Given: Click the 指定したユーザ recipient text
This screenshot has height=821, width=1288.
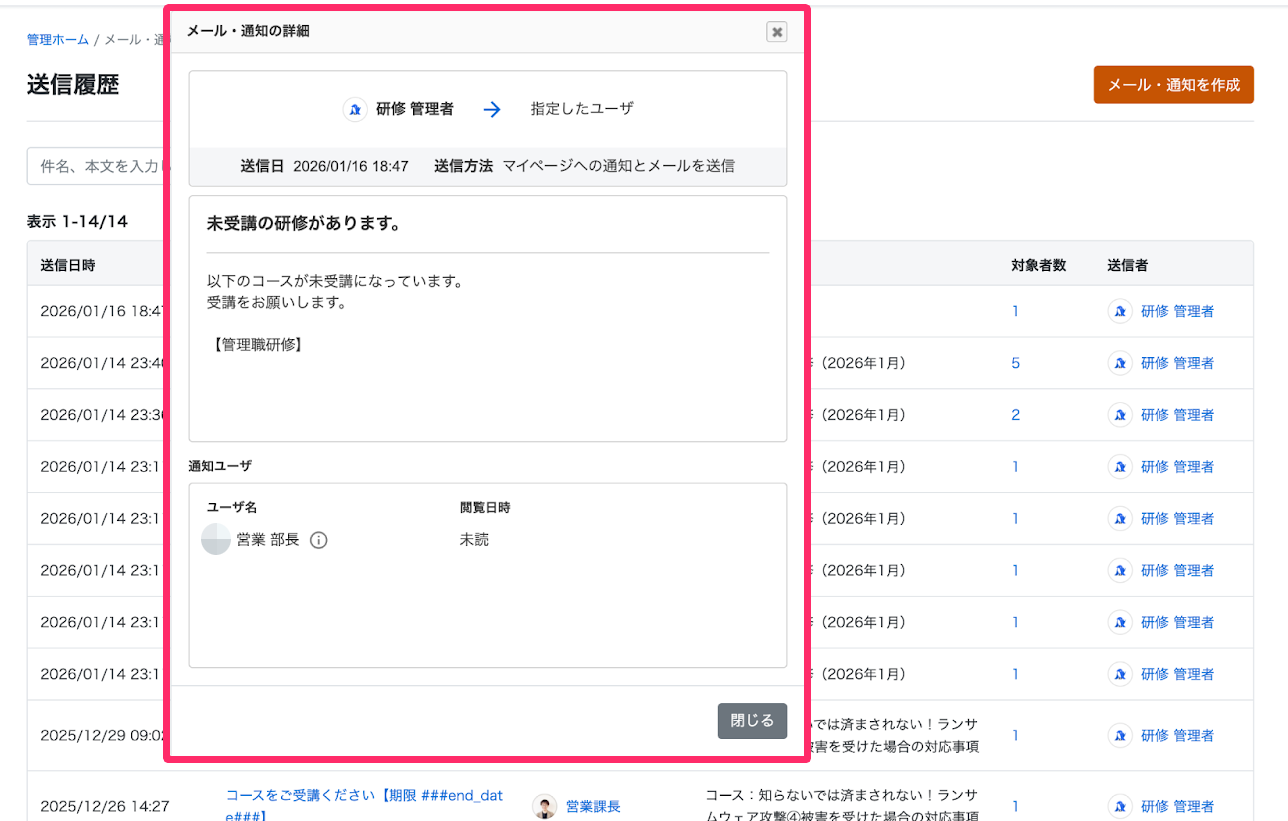Looking at the screenshot, I should (x=582, y=109).
